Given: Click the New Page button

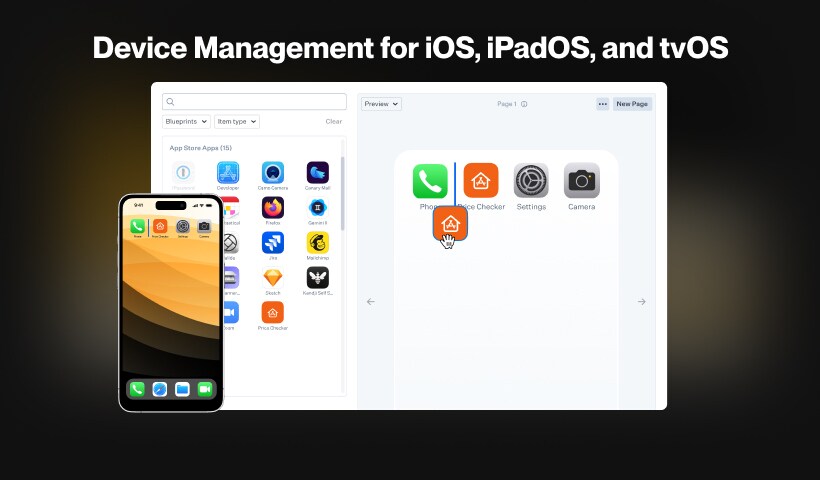Looking at the screenshot, I should click(632, 104).
